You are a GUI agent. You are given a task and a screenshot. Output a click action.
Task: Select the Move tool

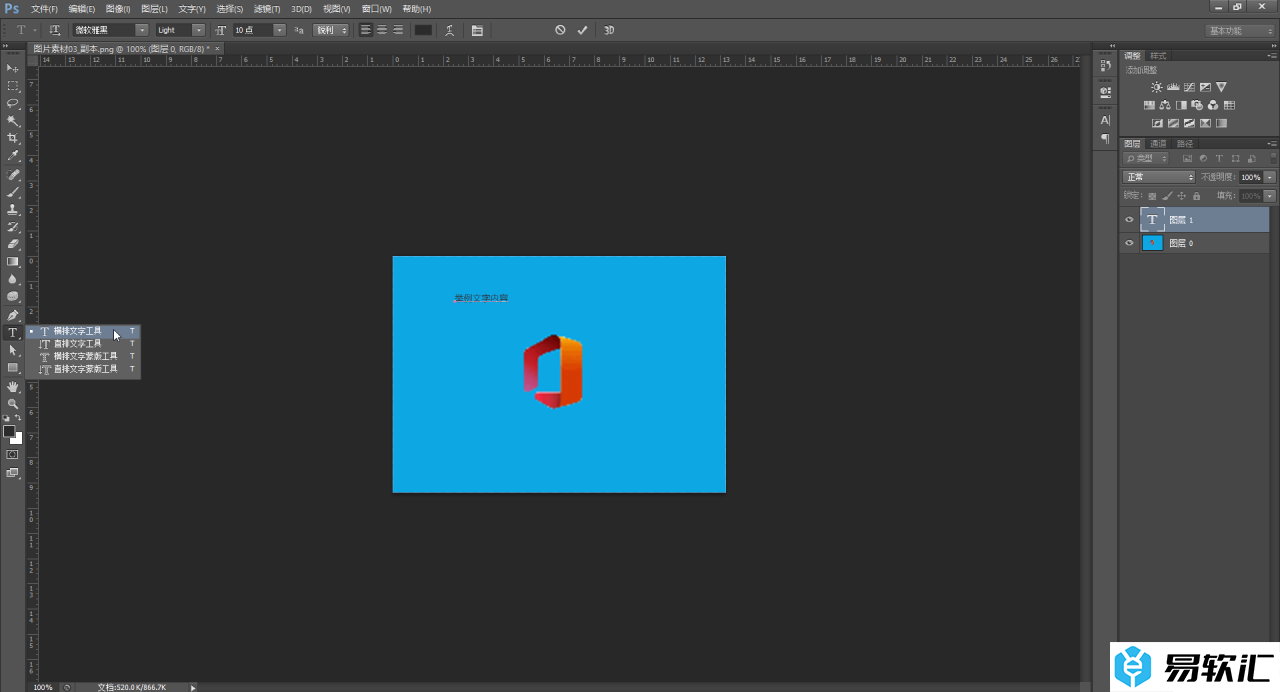tap(13, 68)
